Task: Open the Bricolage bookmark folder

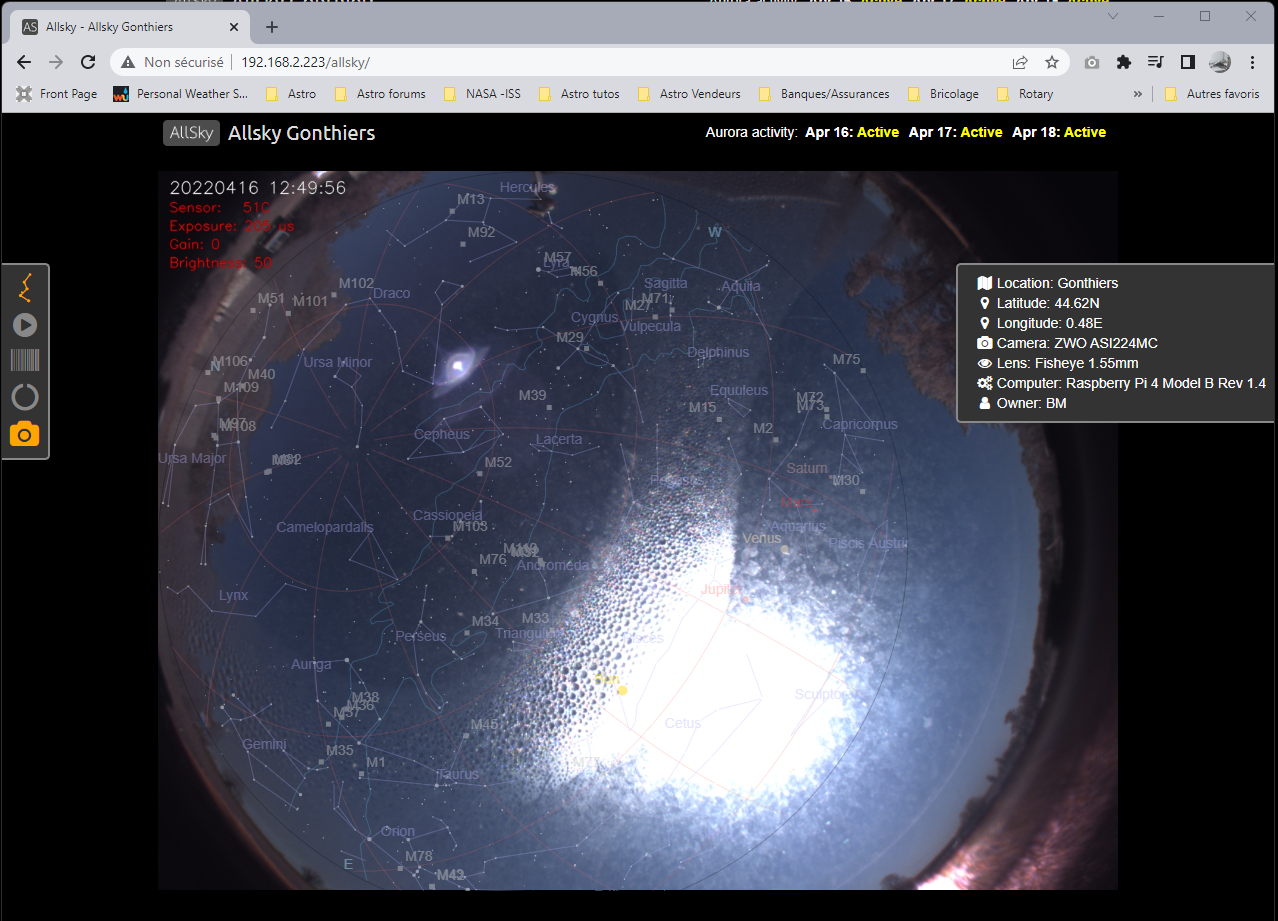Action: [x=943, y=94]
